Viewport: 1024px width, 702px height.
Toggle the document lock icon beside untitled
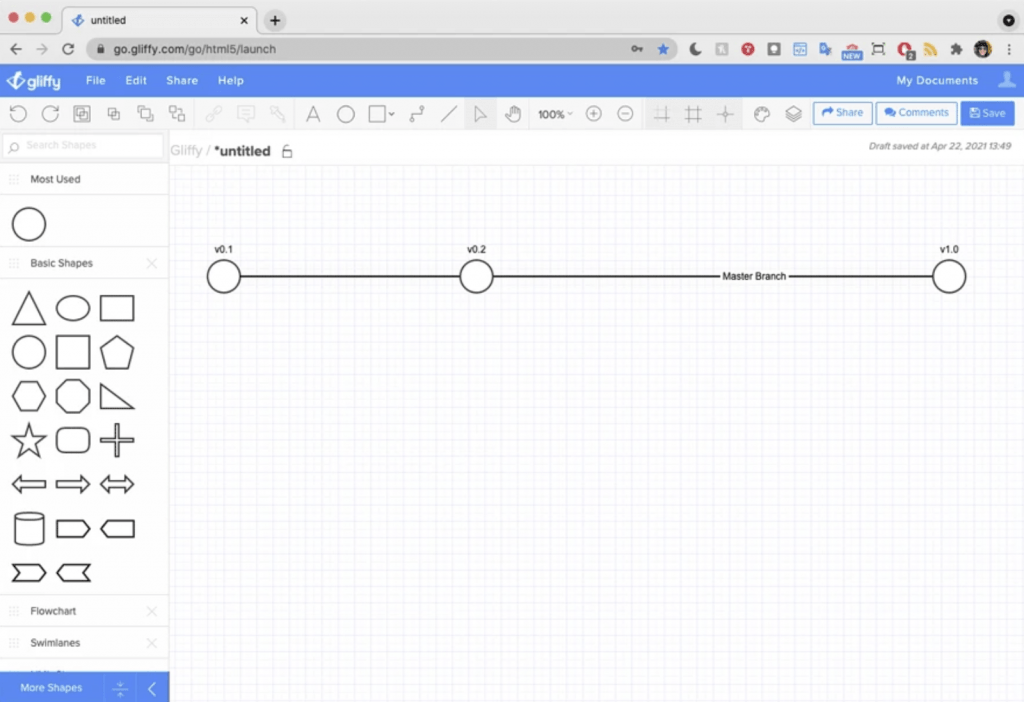coord(287,152)
